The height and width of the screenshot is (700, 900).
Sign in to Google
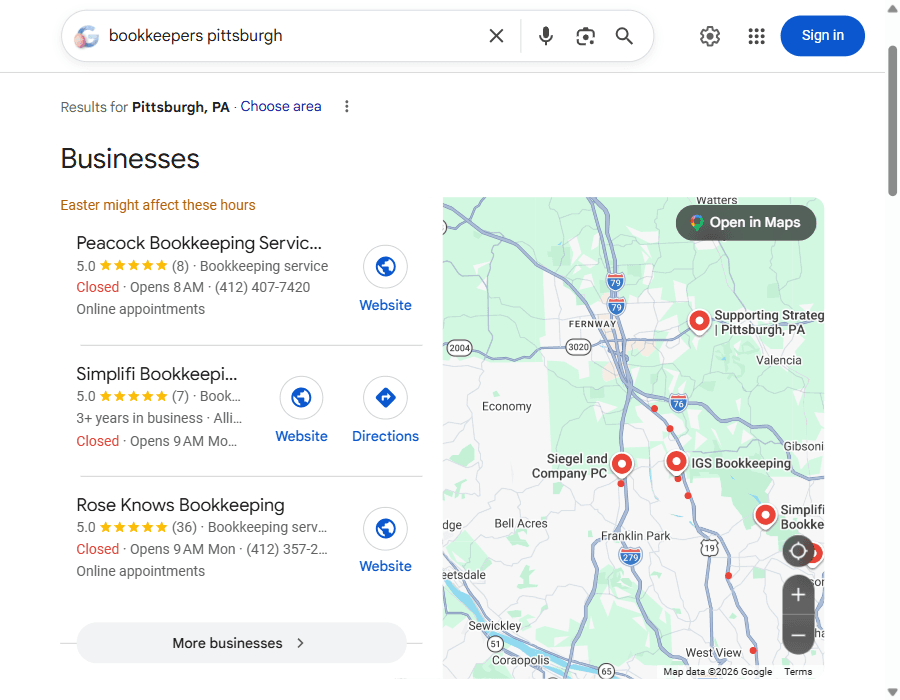tap(822, 35)
